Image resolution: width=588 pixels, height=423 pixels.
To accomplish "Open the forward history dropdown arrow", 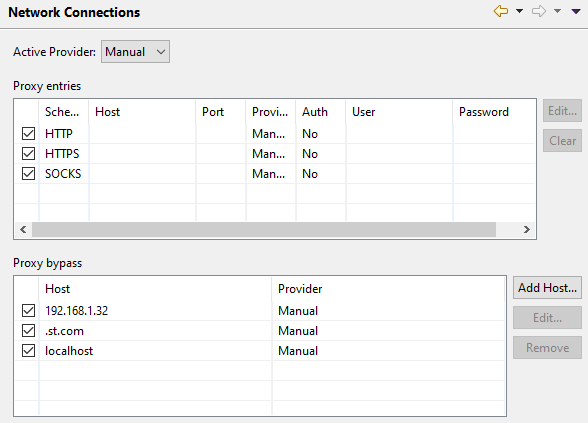I will [558, 11].
